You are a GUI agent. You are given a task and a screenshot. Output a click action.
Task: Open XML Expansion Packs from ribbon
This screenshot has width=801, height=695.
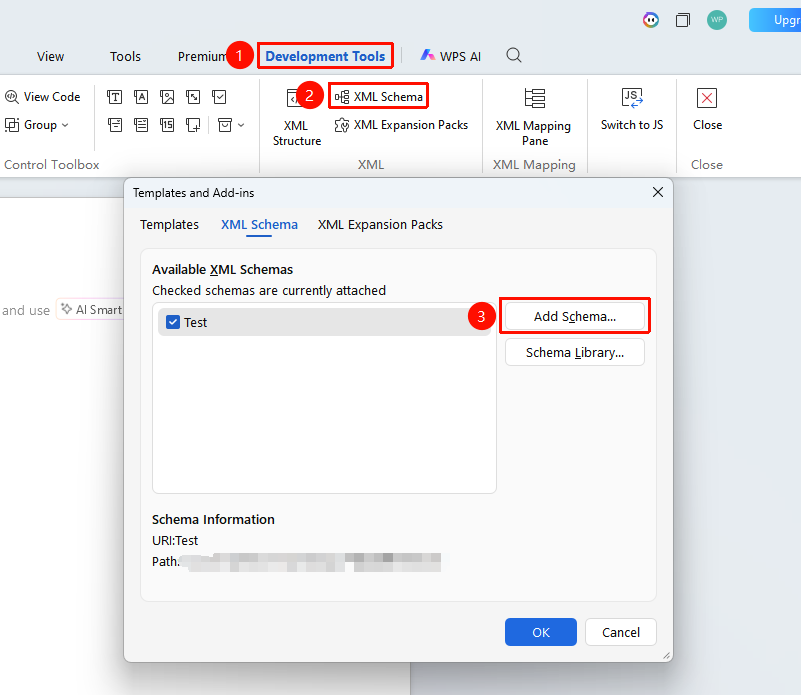pyautogui.click(x=401, y=125)
